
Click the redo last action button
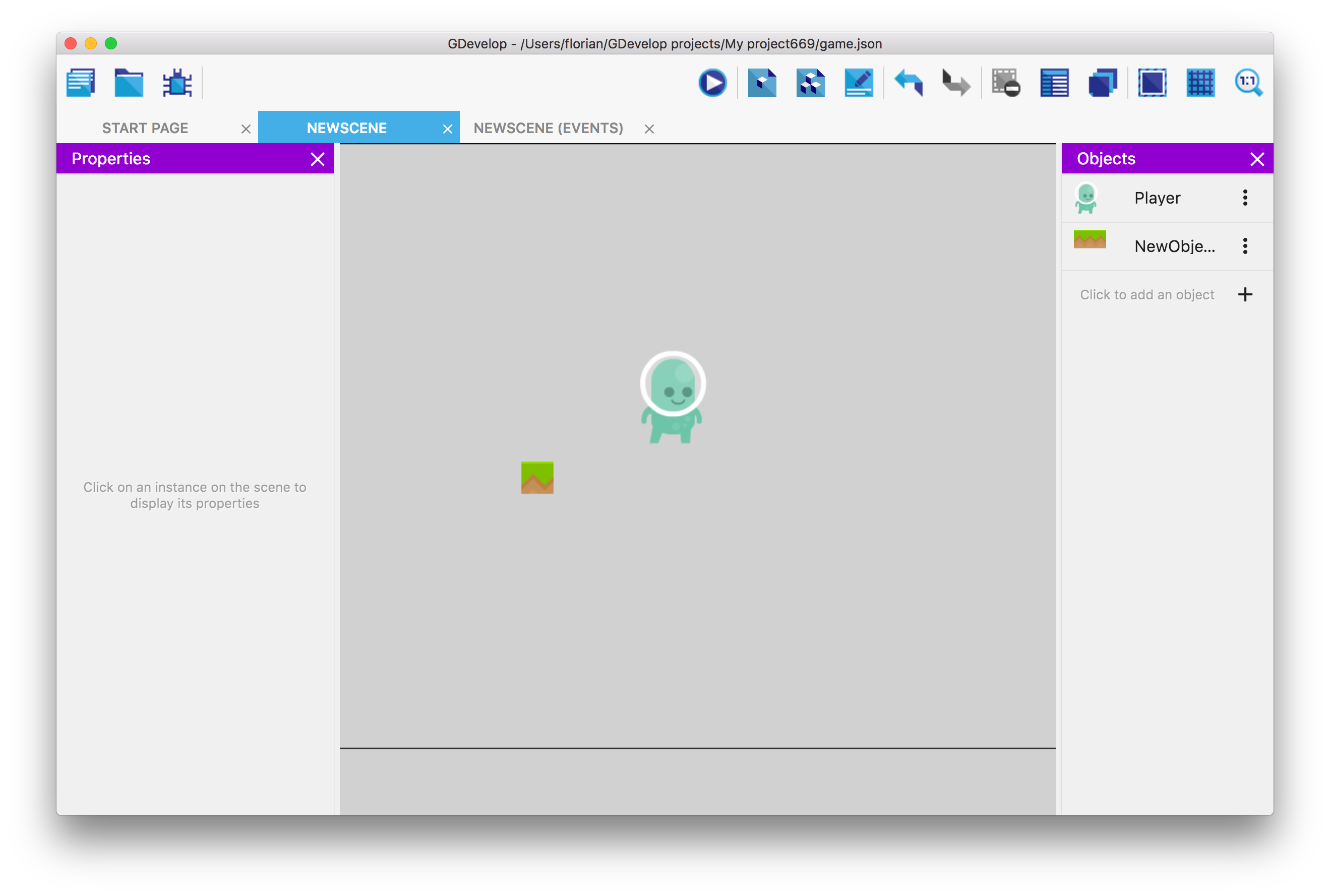coord(955,82)
